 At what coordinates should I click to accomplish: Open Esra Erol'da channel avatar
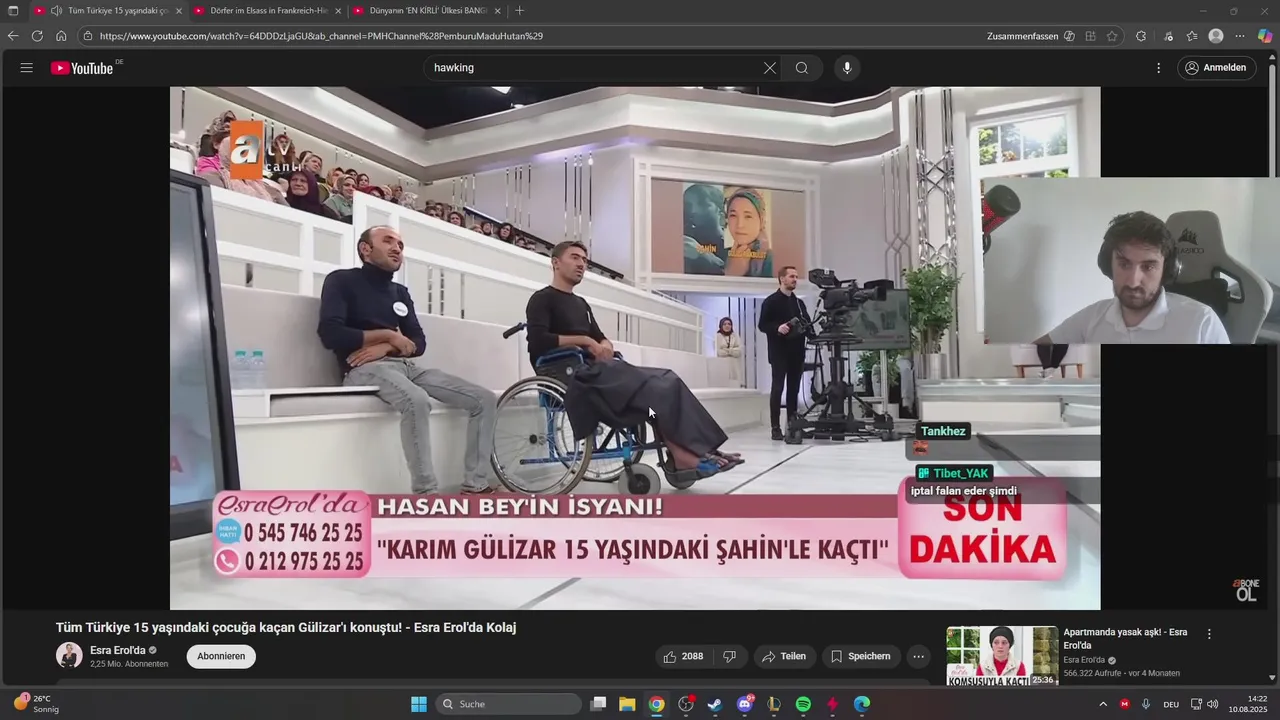69,656
